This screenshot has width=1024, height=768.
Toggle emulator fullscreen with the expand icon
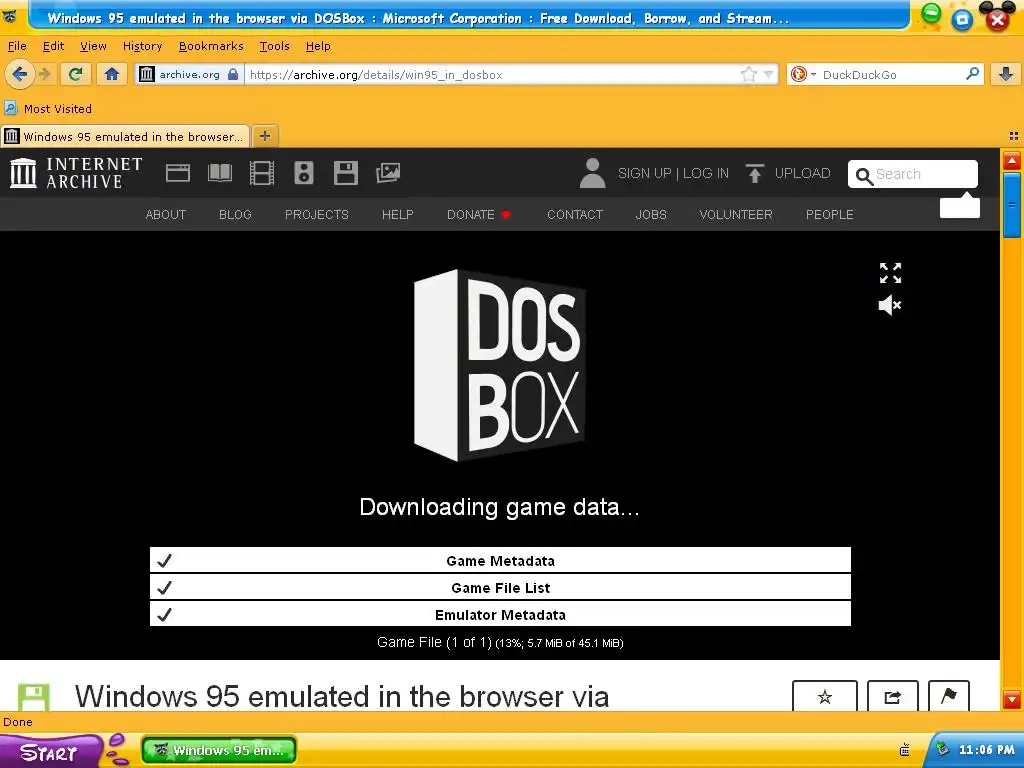tap(890, 273)
